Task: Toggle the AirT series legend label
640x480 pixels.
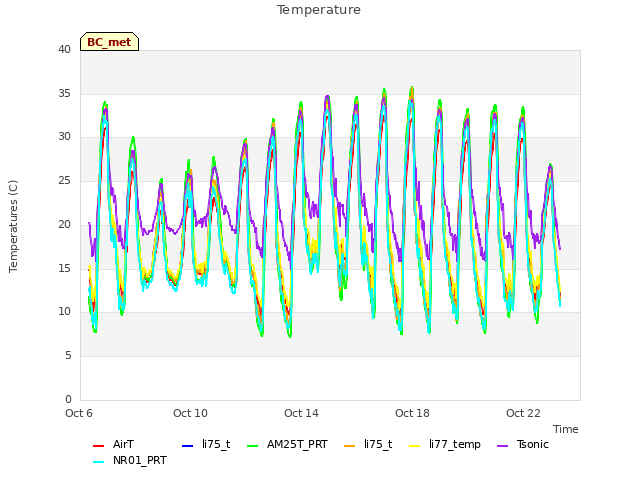Action: [x=123, y=444]
